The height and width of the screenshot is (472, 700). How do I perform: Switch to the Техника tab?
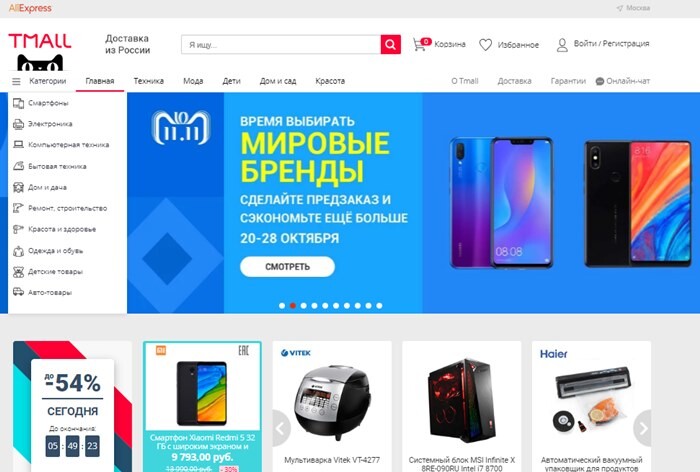click(x=149, y=81)
